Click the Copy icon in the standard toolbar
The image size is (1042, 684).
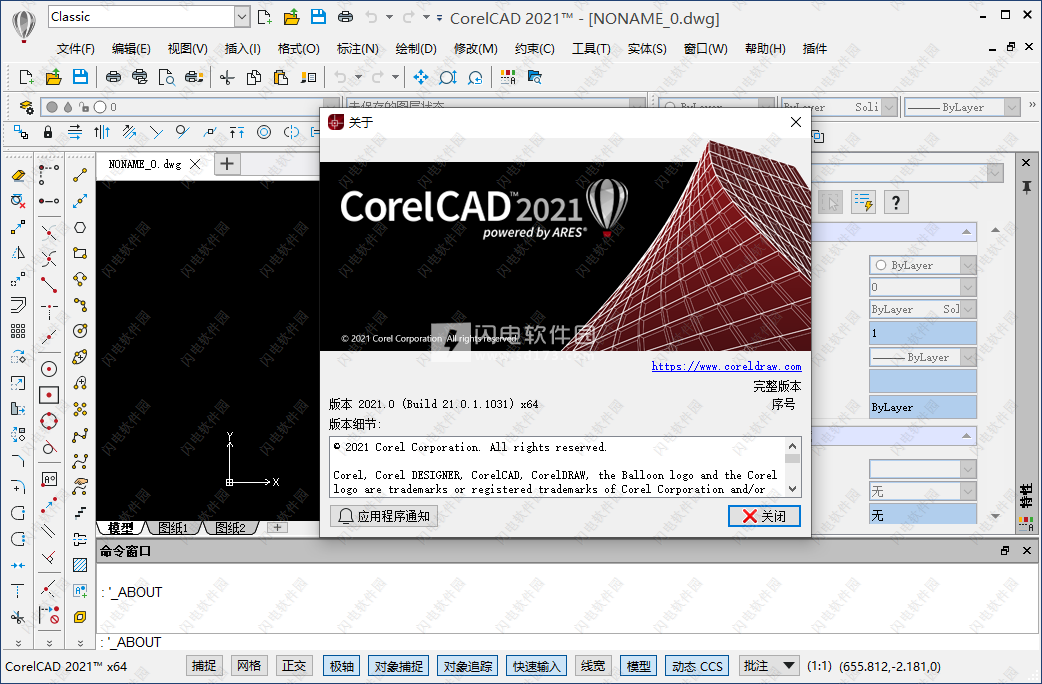click(x=253, y=77)
